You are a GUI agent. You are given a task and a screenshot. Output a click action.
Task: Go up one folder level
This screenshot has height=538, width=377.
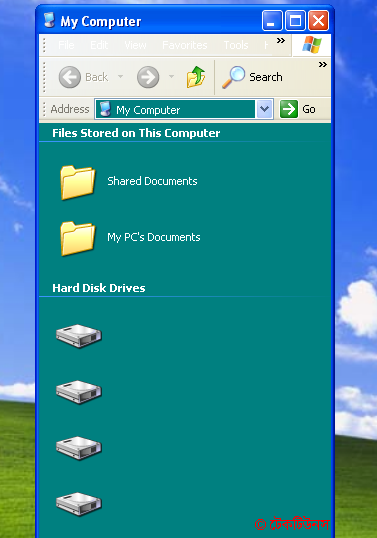[196, 77]
